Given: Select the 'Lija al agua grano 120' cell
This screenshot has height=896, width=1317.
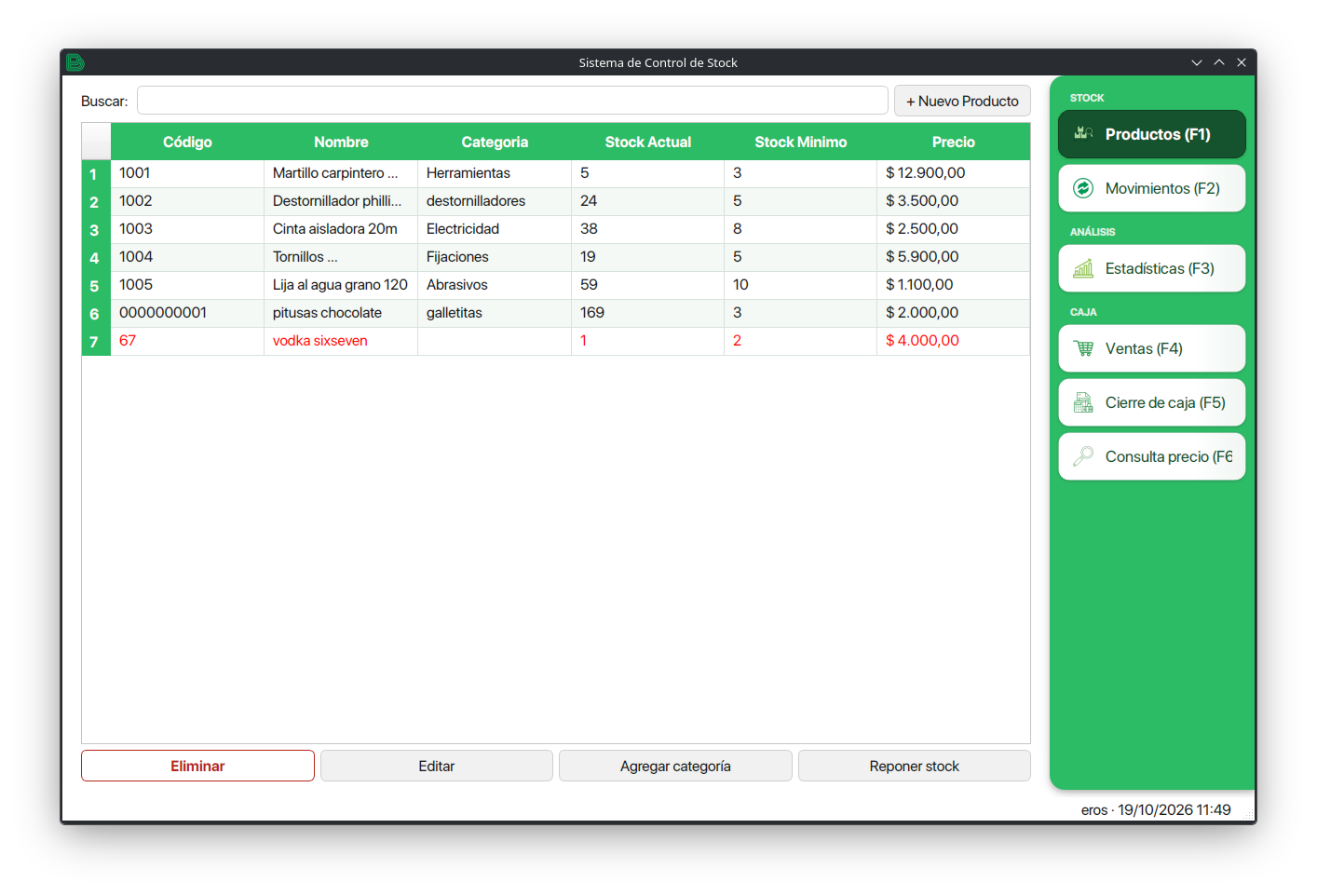Looking at the screenshot, I should point(341,285).
